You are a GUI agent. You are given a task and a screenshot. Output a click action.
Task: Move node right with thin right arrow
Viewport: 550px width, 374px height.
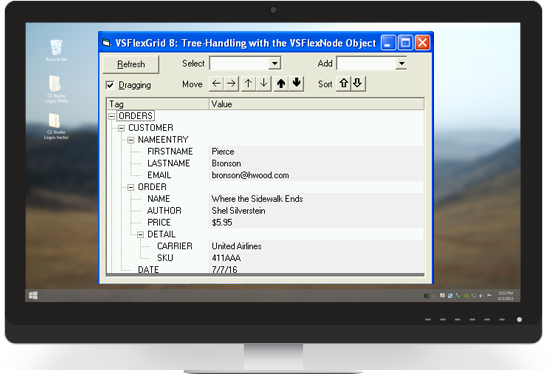(231, 84)
